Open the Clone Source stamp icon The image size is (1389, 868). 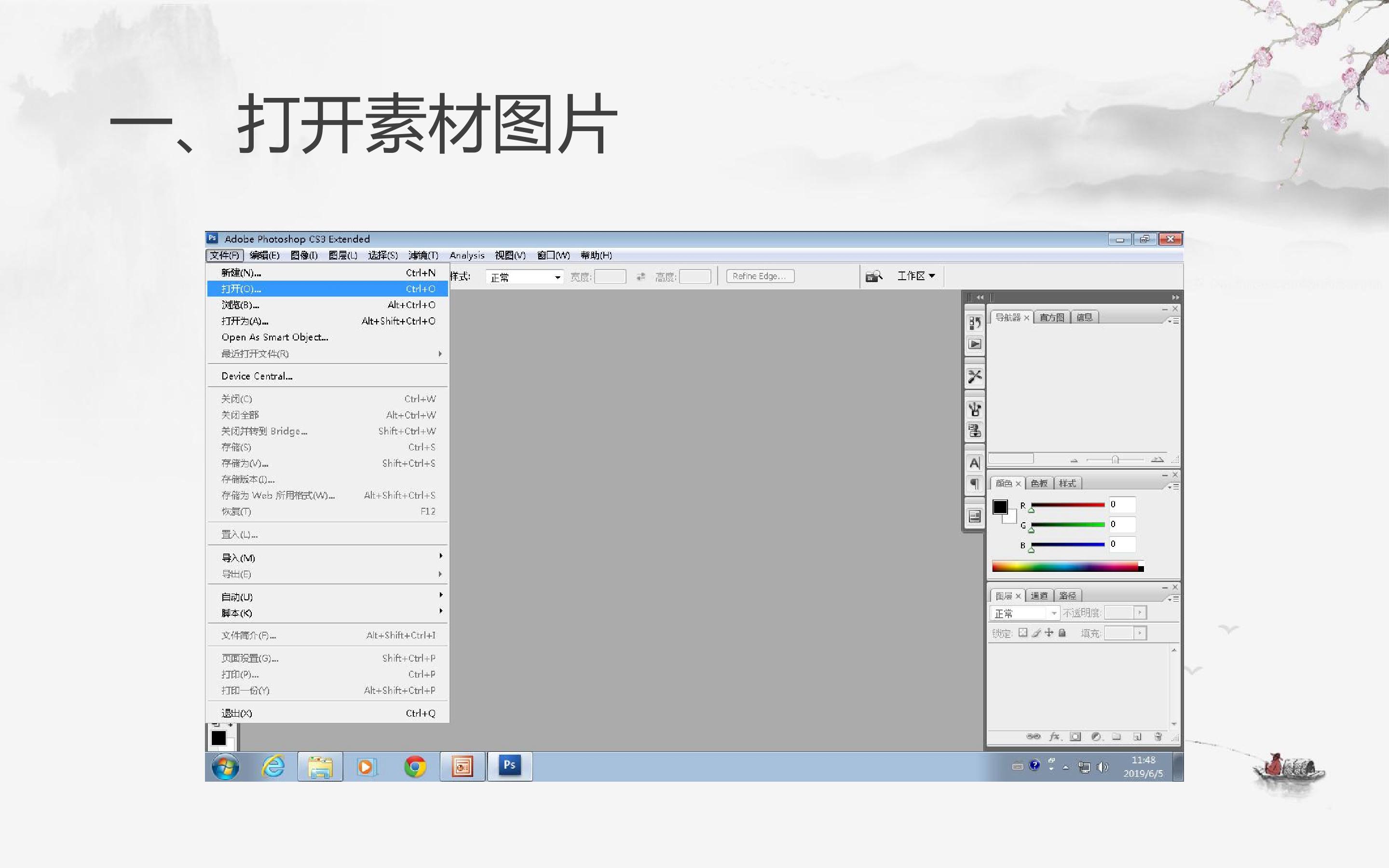pos(975,431)
